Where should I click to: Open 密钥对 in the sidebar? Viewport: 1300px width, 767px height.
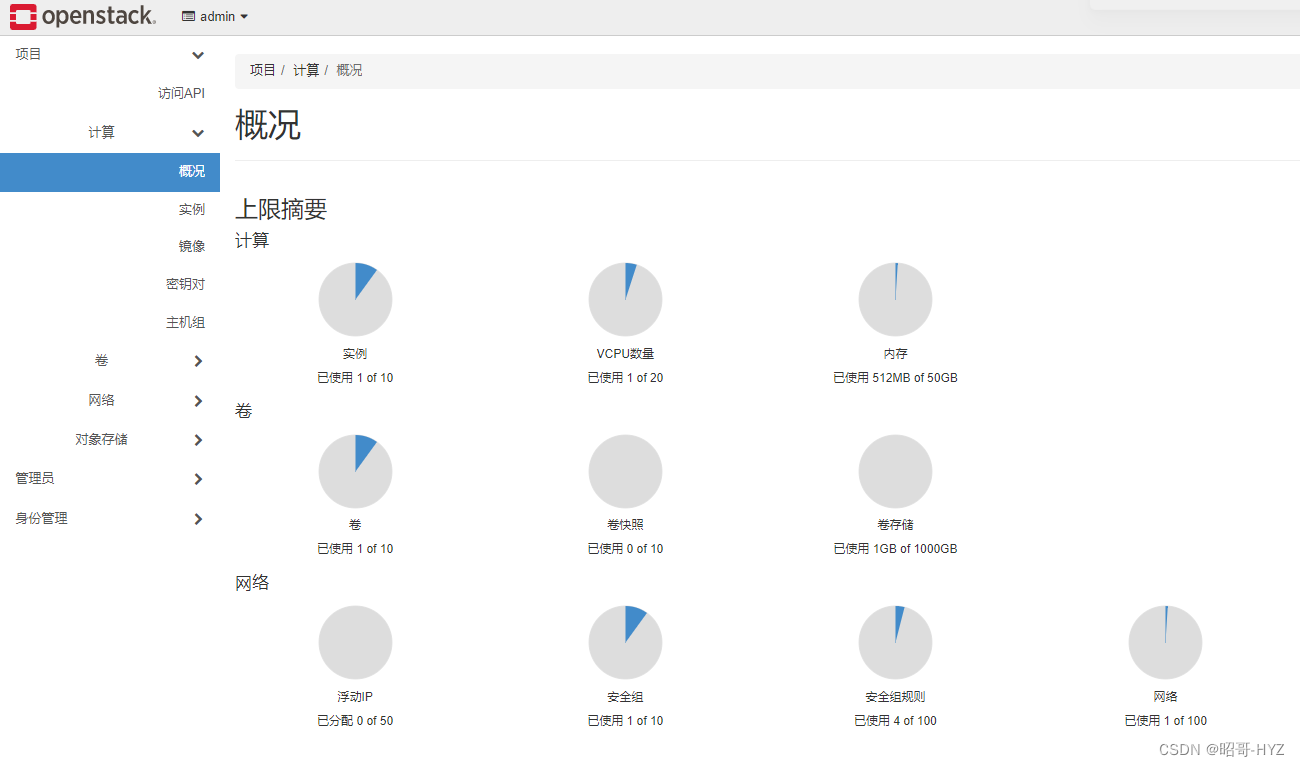tap(185, 284)
